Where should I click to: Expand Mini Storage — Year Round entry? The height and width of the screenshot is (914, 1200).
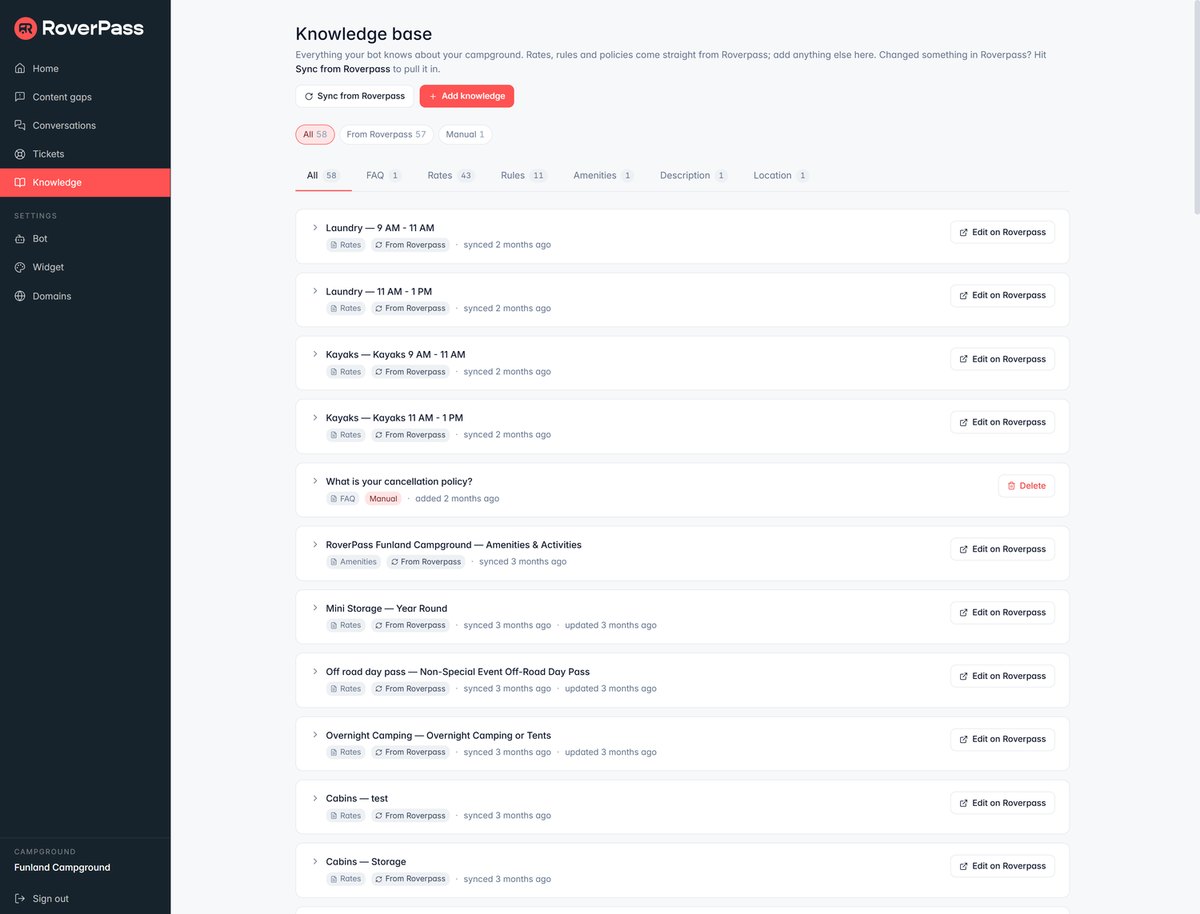click(x=315, y=608)
